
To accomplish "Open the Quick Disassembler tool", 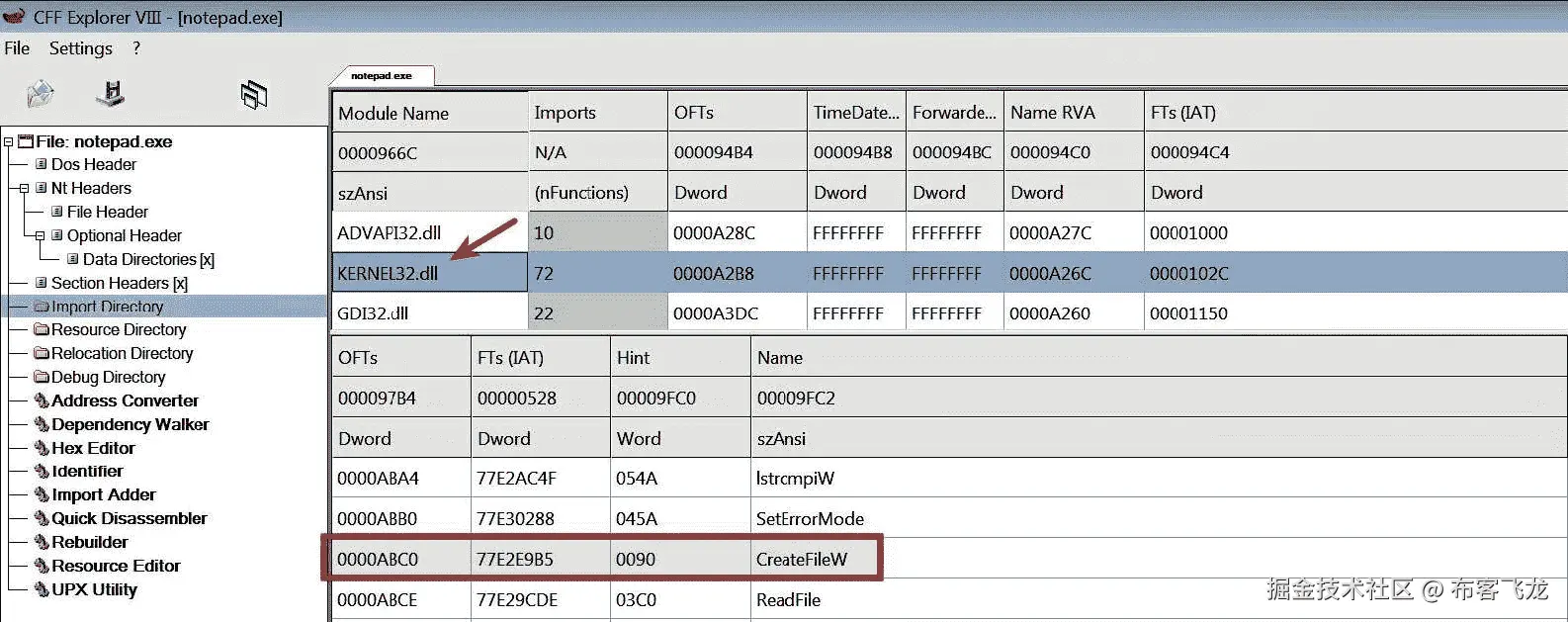I will [x=130, y=518].
